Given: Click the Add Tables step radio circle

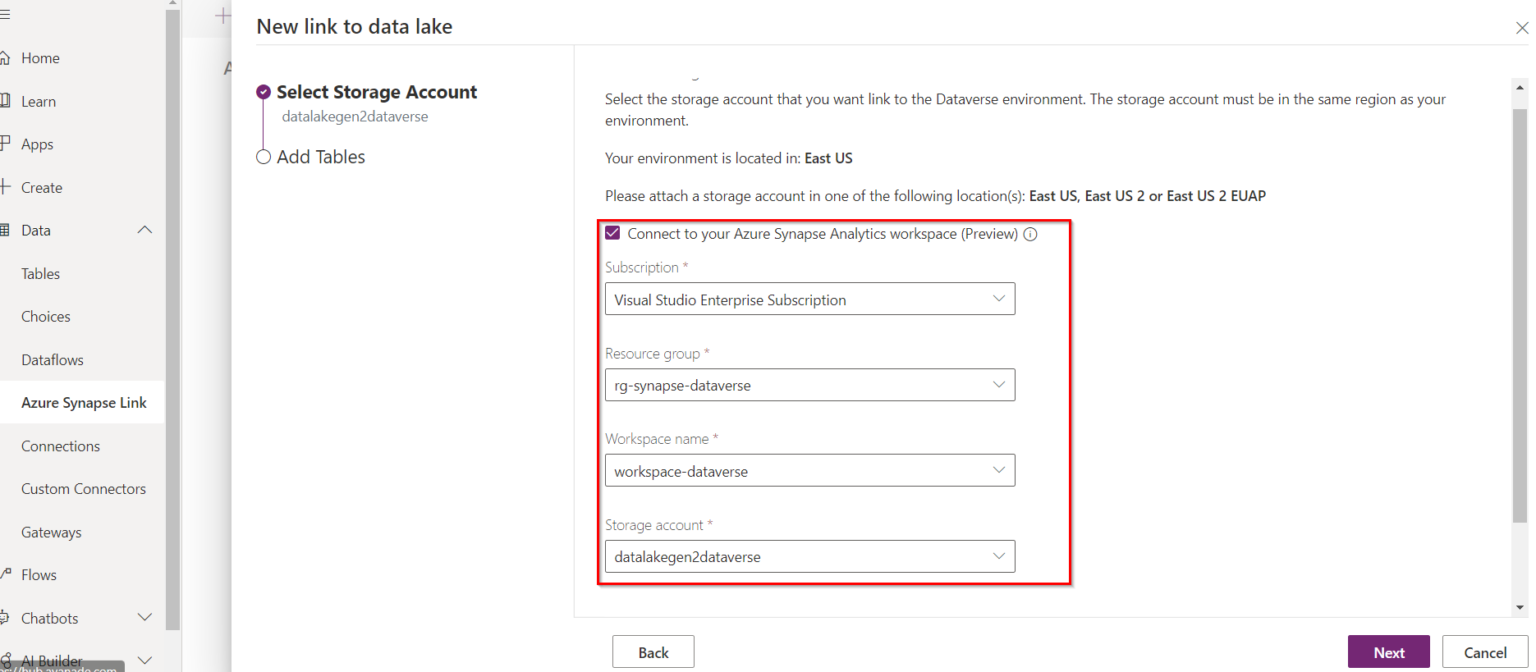Looking at the screenshot, I should (263, 156).
